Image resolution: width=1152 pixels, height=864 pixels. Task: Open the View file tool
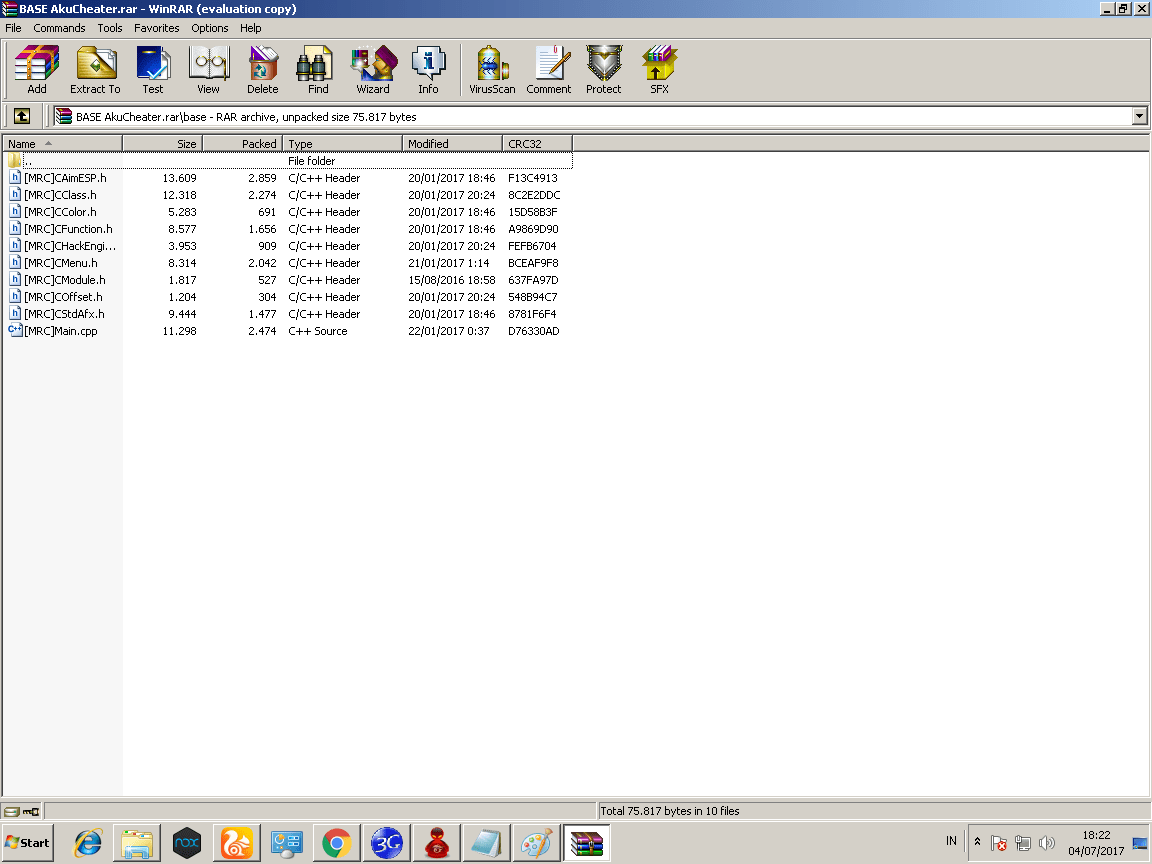pyautogui.click(x=209, y=70)
